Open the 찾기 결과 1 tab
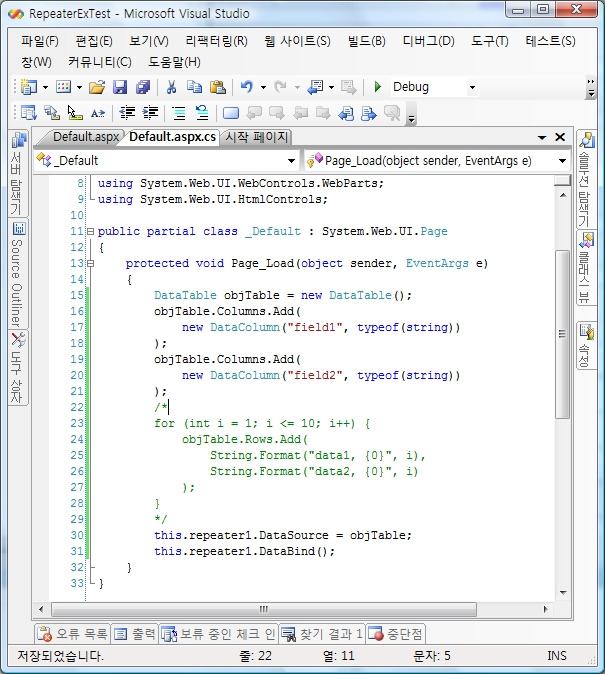This screenshot has height=674, width=605. click(322, 634)
